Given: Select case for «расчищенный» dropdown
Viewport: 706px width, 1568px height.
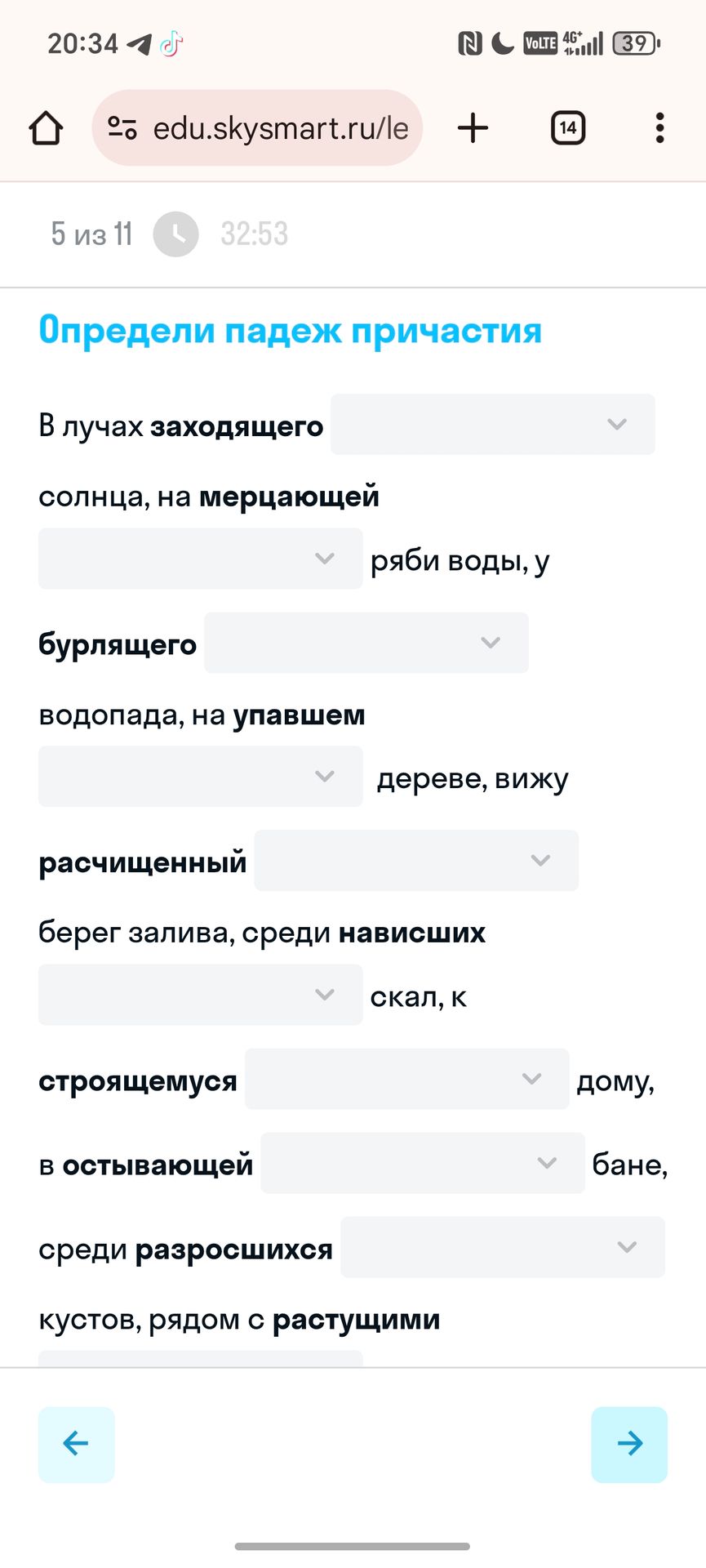Looking at the screenshot, I should 416,861.
